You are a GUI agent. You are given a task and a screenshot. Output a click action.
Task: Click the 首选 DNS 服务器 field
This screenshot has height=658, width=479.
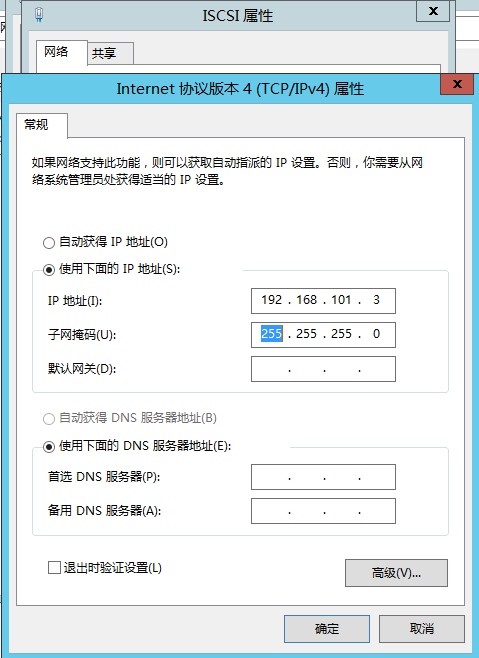[x=323, y=477]
